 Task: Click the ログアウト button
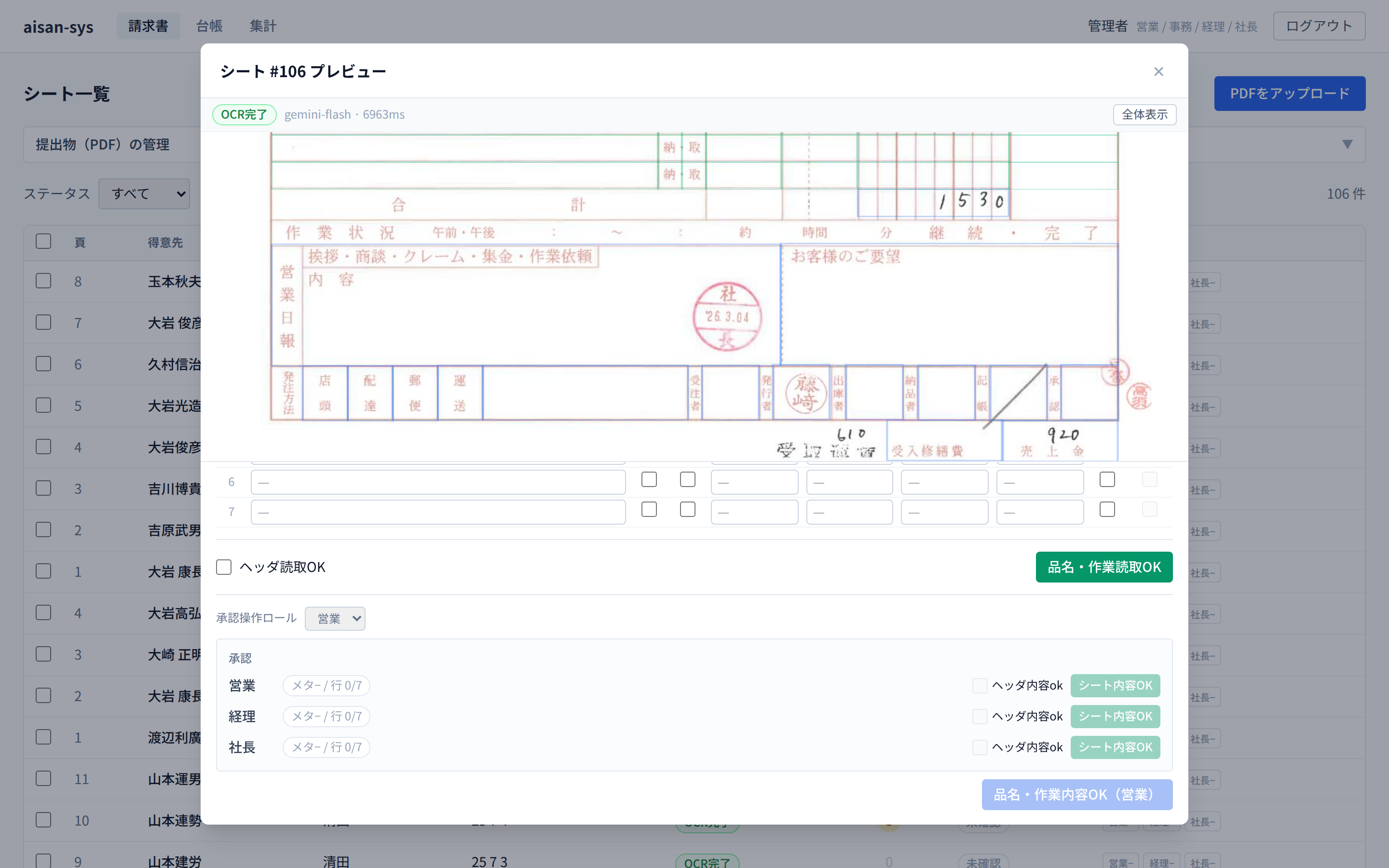(1319, 26)
